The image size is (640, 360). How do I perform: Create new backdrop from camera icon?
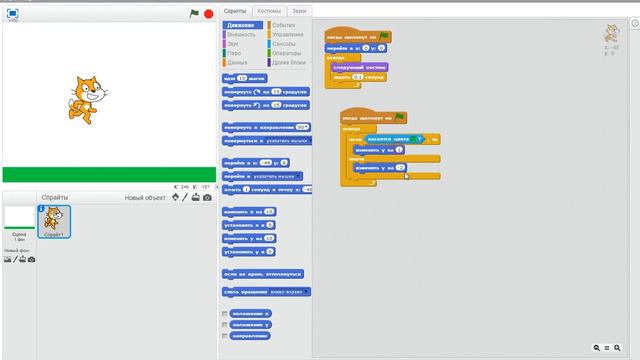(31, 259)
